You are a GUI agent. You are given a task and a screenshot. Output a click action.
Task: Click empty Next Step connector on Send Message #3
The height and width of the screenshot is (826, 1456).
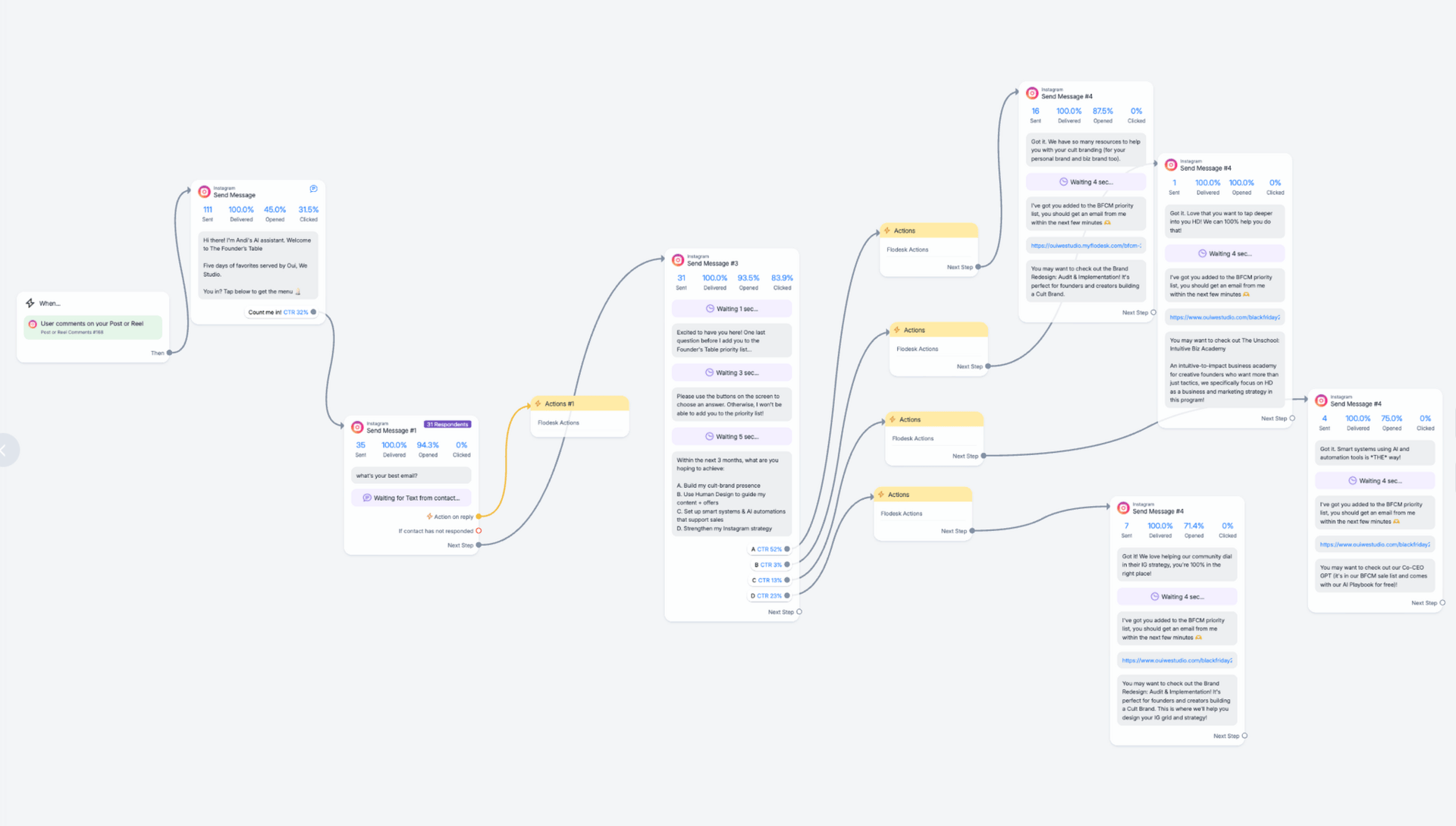tap(799, 612)
